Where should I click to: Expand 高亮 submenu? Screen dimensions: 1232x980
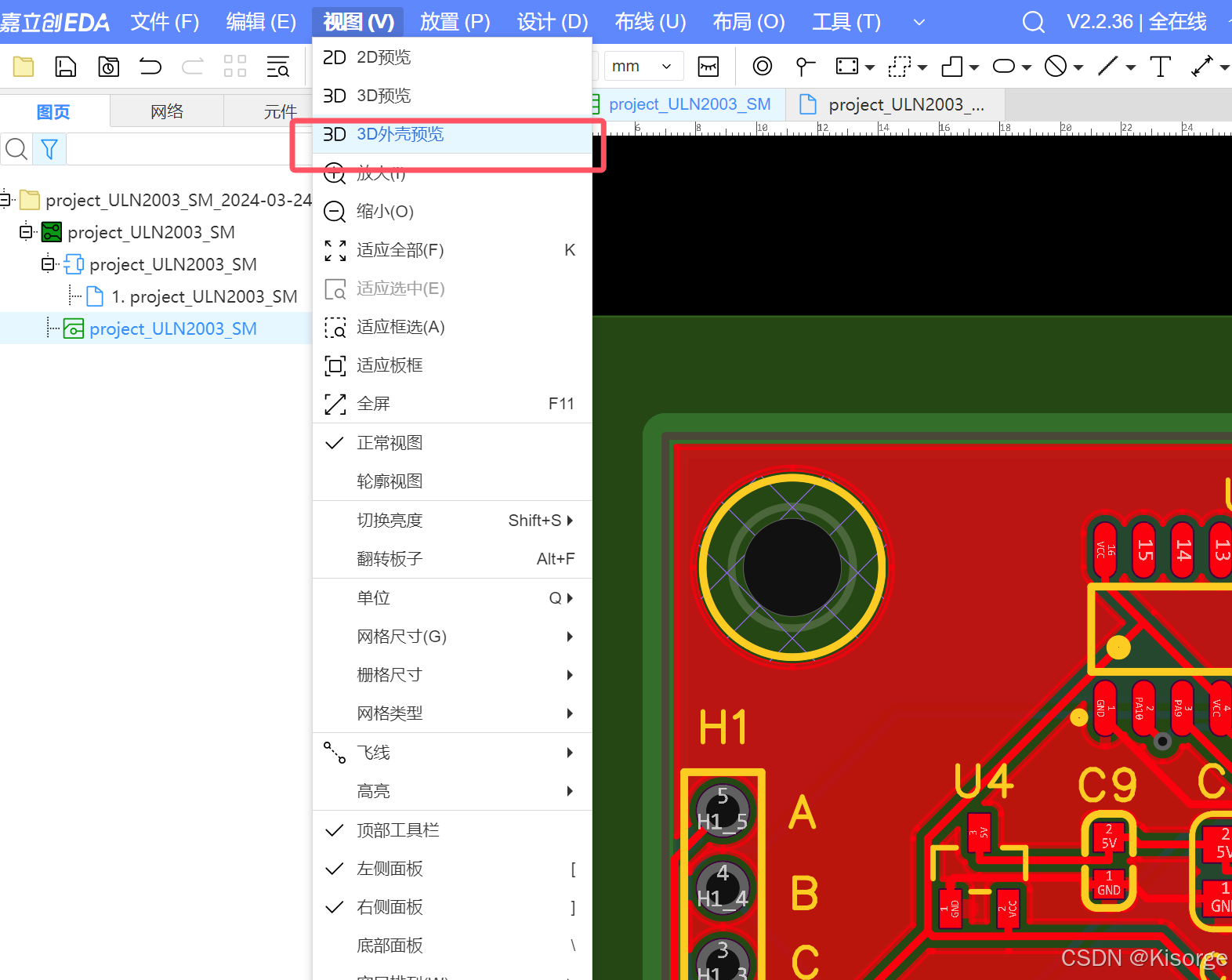click(452, 791)
